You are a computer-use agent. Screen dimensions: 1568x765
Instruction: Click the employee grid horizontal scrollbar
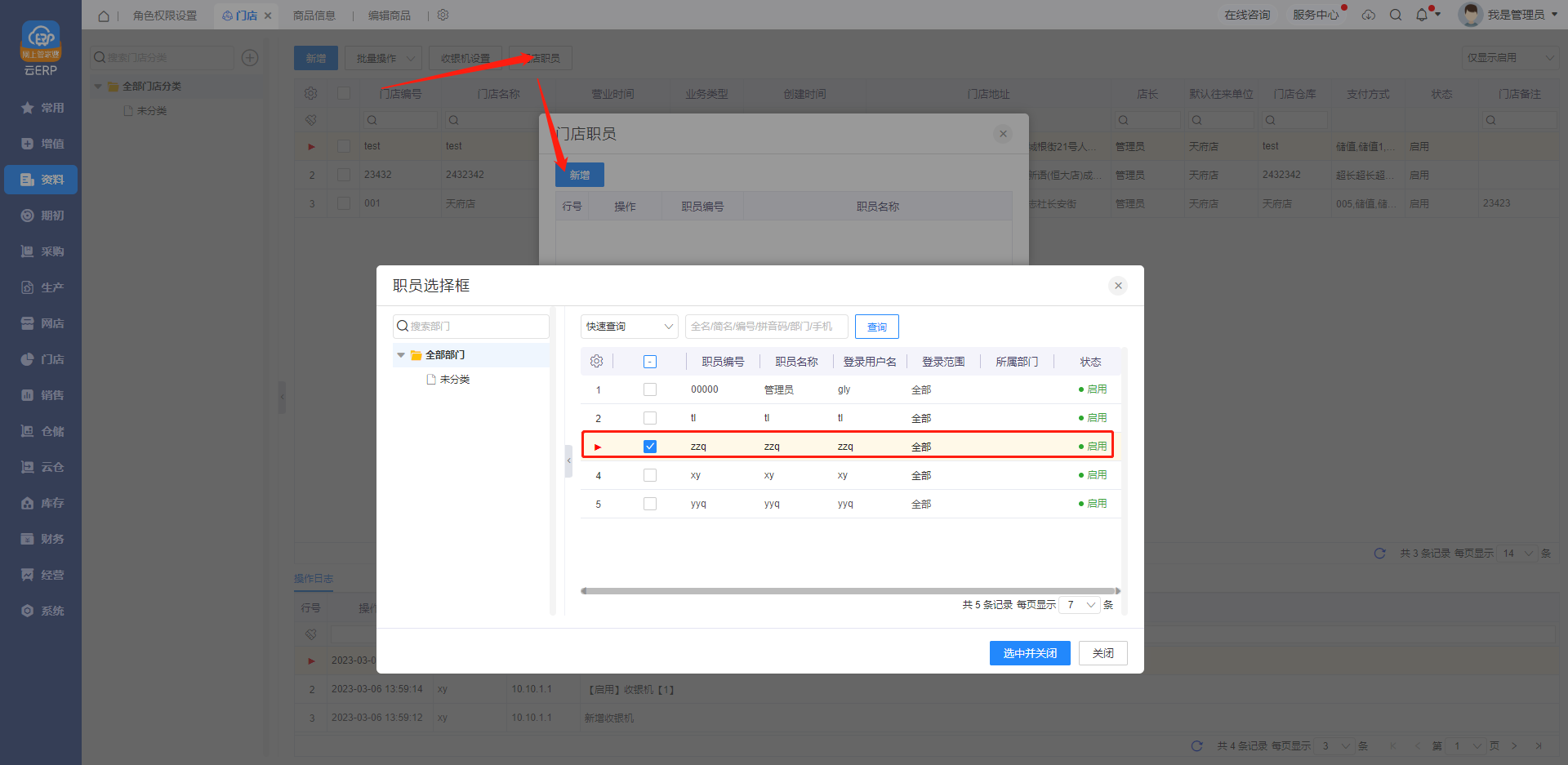point(850,591)
